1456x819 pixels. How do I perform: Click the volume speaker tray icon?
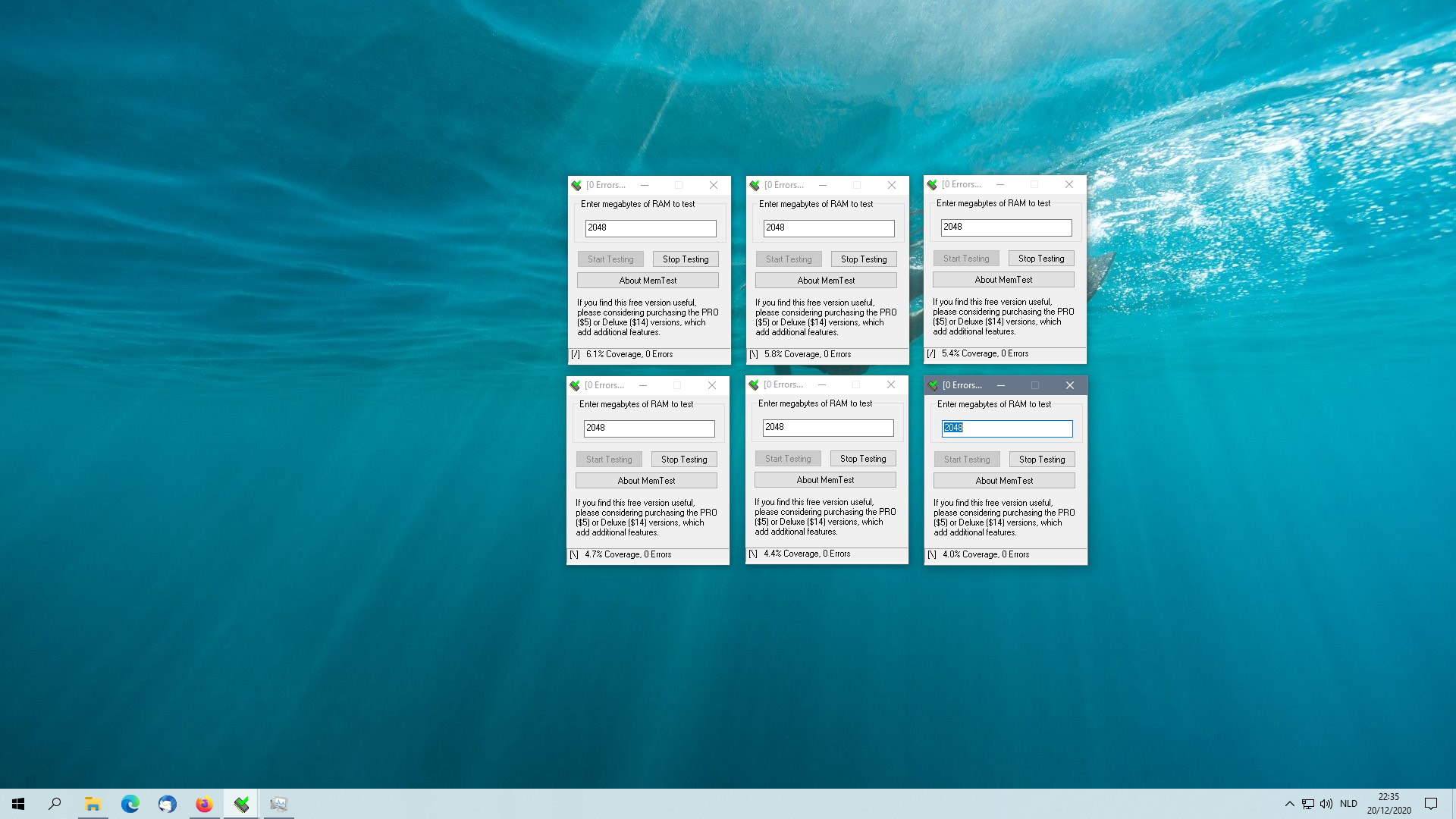pos(1326,804)
